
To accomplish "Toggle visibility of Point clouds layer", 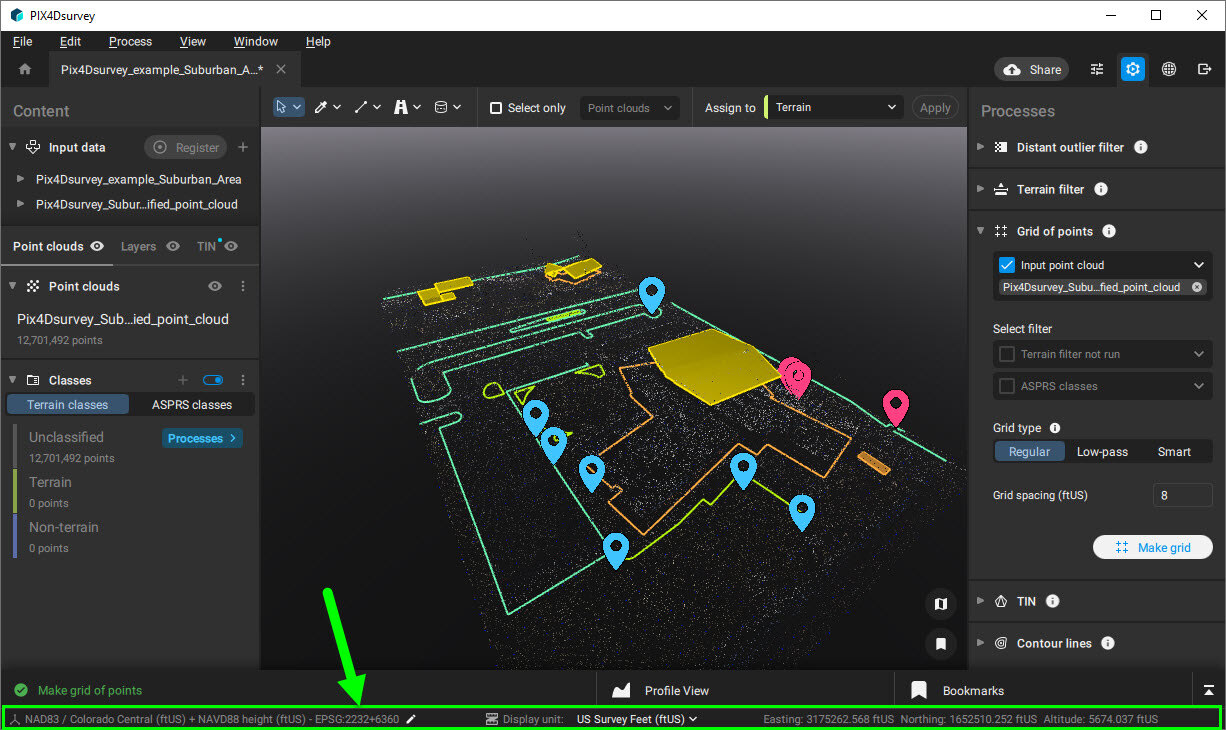I will tap(214, 286).
